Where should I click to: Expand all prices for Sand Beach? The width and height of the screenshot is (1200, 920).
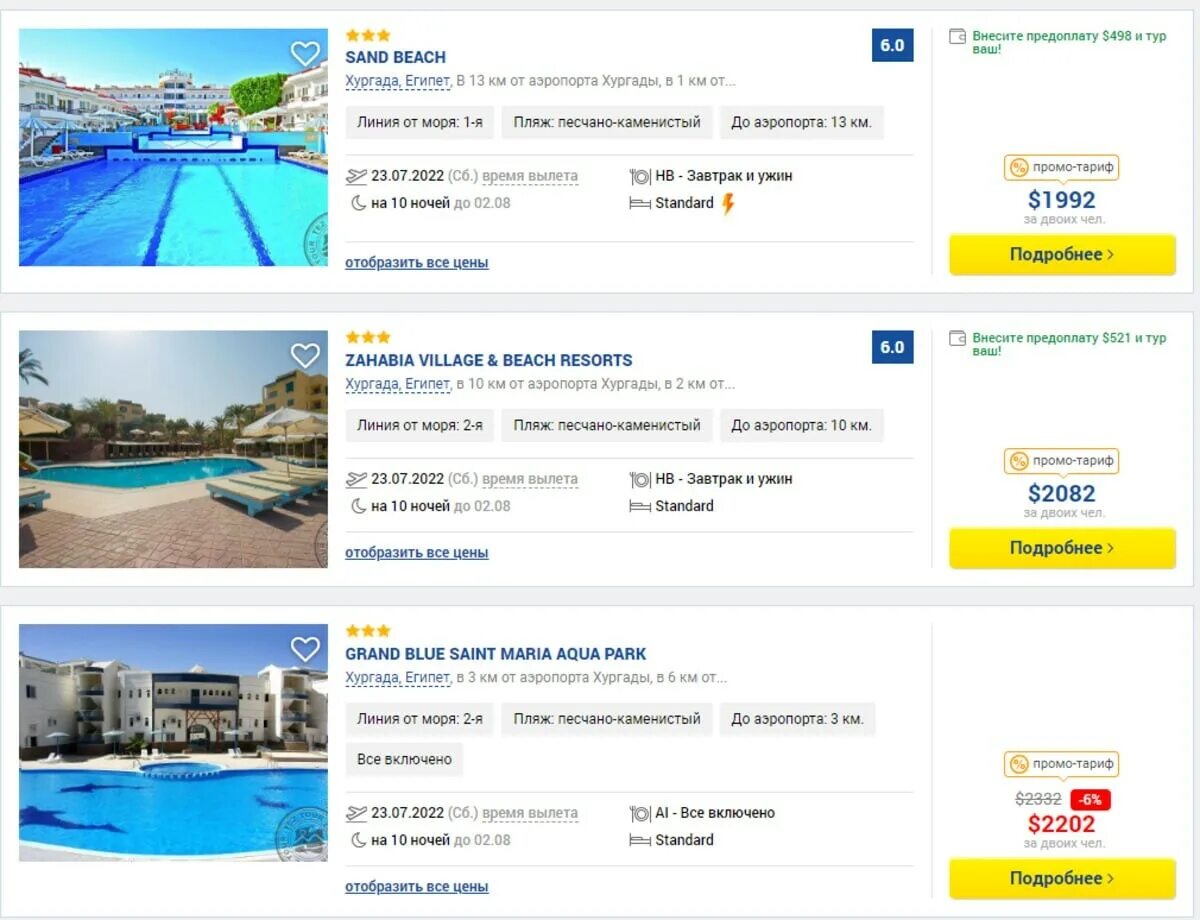click(417, 263)
